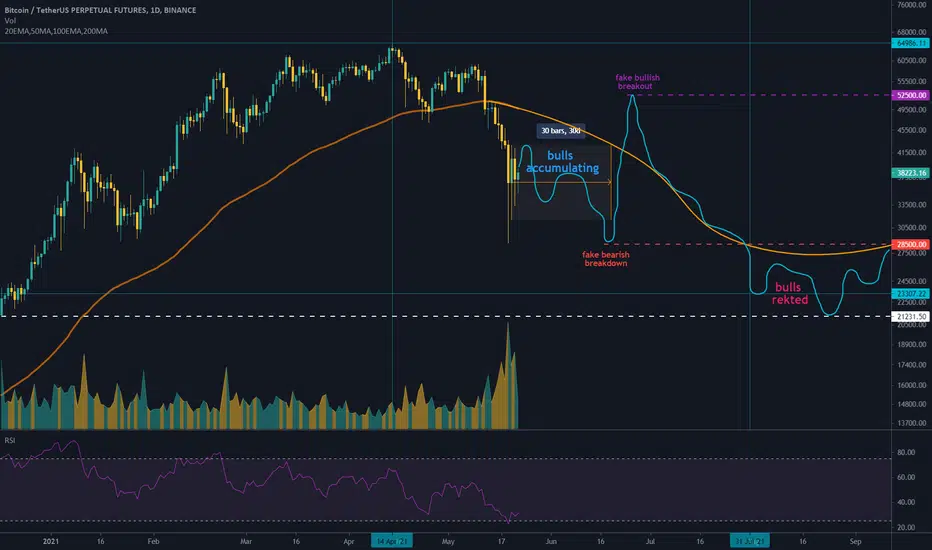
Task: Select the white dashed horizontal line
Action: click(x=446, y=316)
